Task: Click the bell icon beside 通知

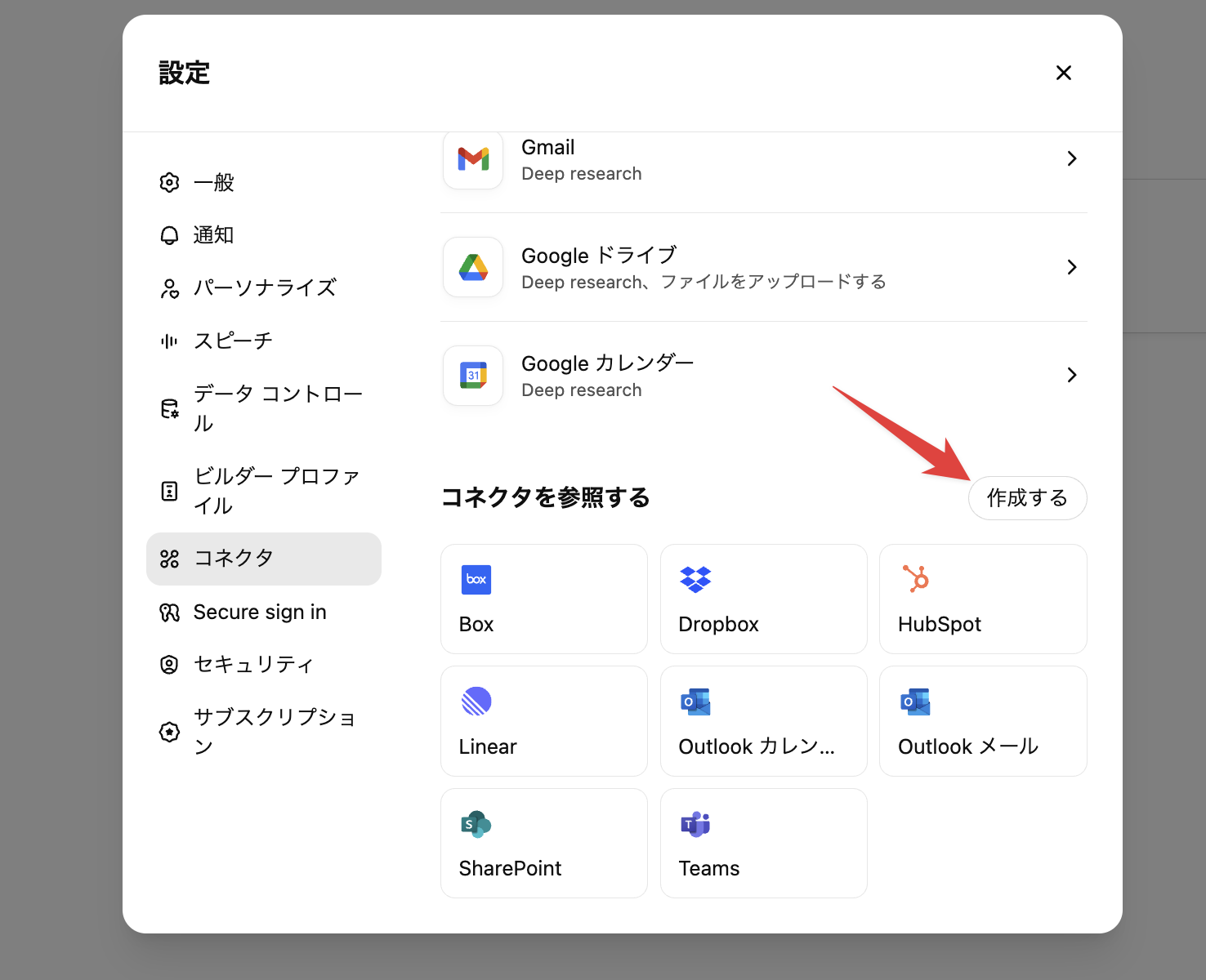Action: point(169,235)
